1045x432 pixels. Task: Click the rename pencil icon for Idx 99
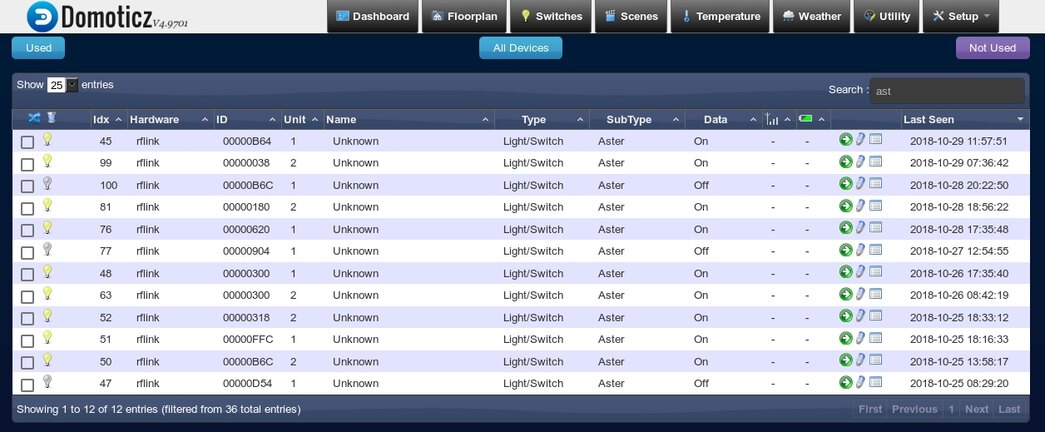[860, 162]
